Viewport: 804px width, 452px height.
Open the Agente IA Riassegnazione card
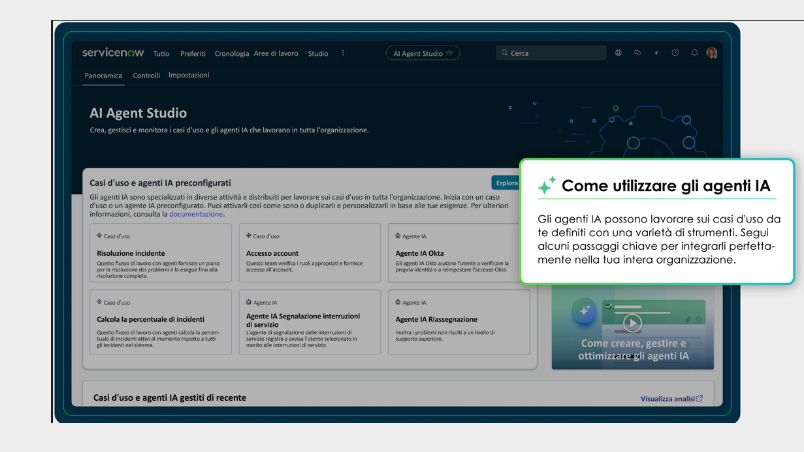[459, 322]
